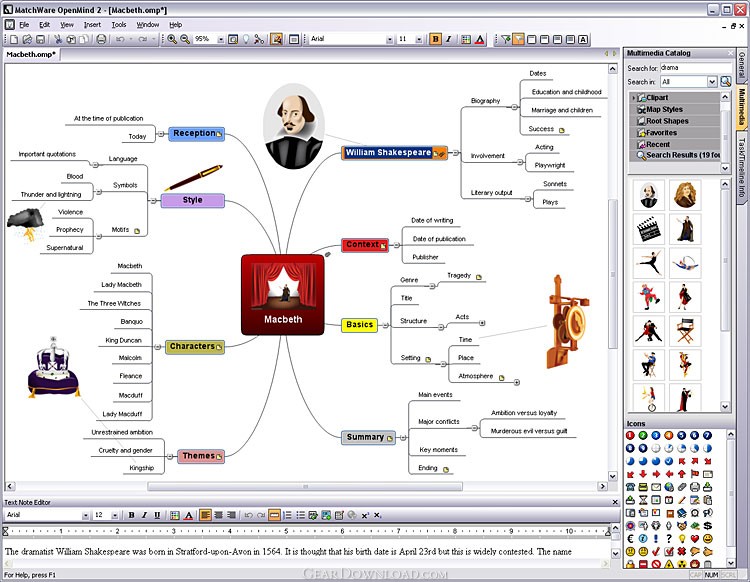Click the New document icon in toolbar
Screen dimensions: 750x582
[14, 40]
